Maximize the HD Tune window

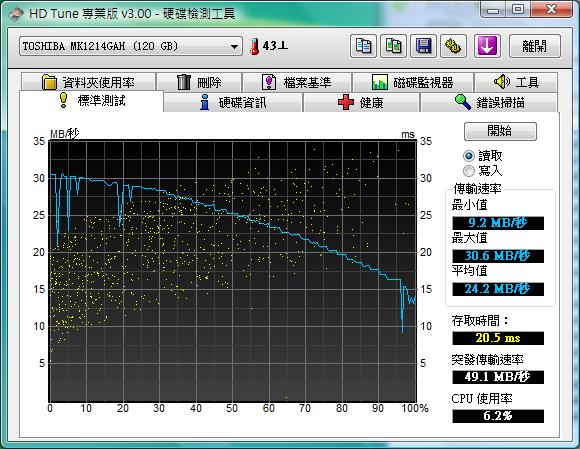(x=518, y=9)
